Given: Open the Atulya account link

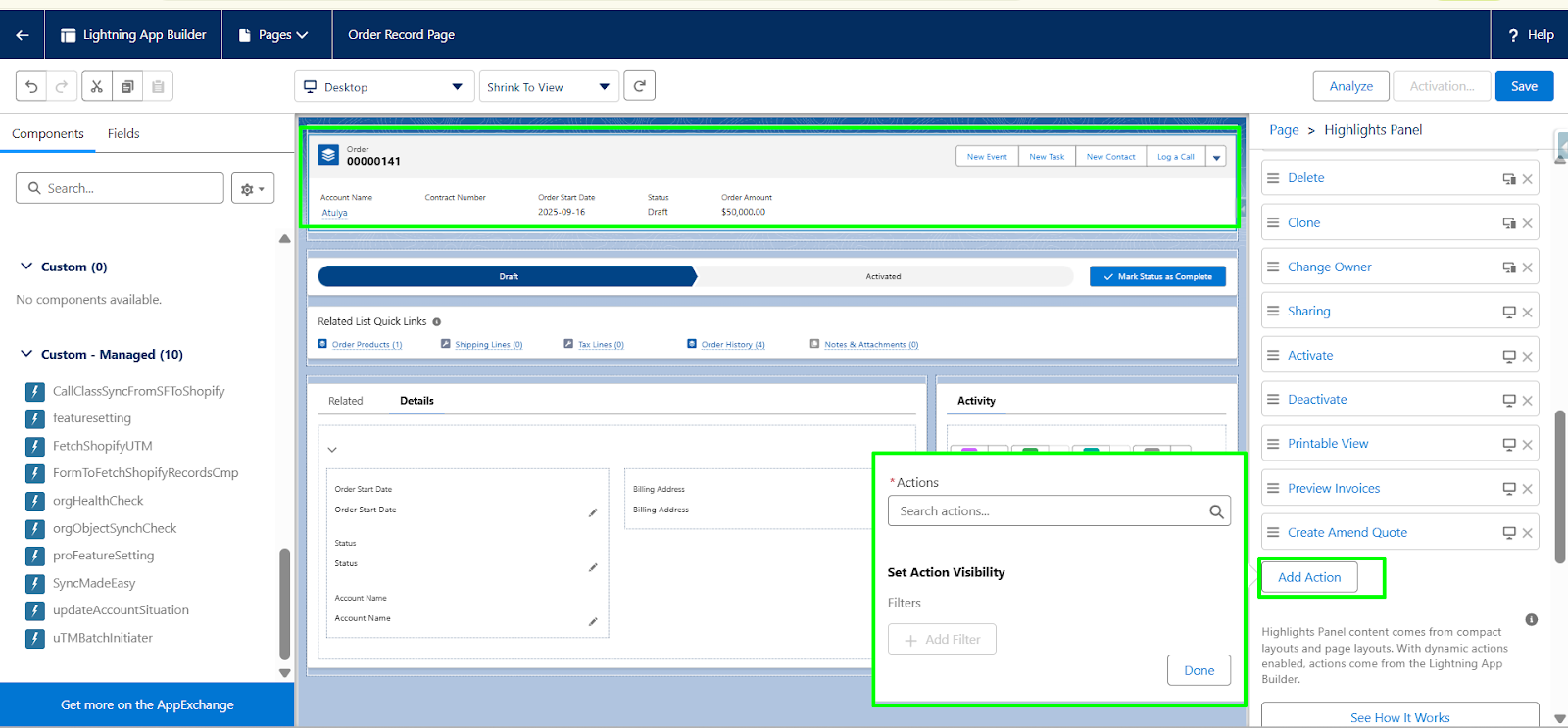Looking at the screenshot, I should tap(334, 213).
